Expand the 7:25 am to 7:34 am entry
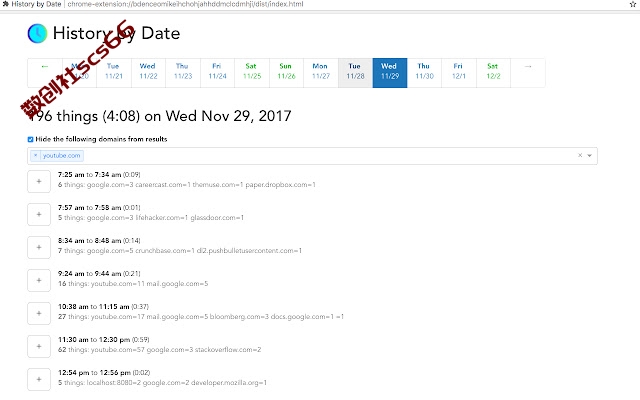The image size is (640, 400). click(x=39, y=181)
